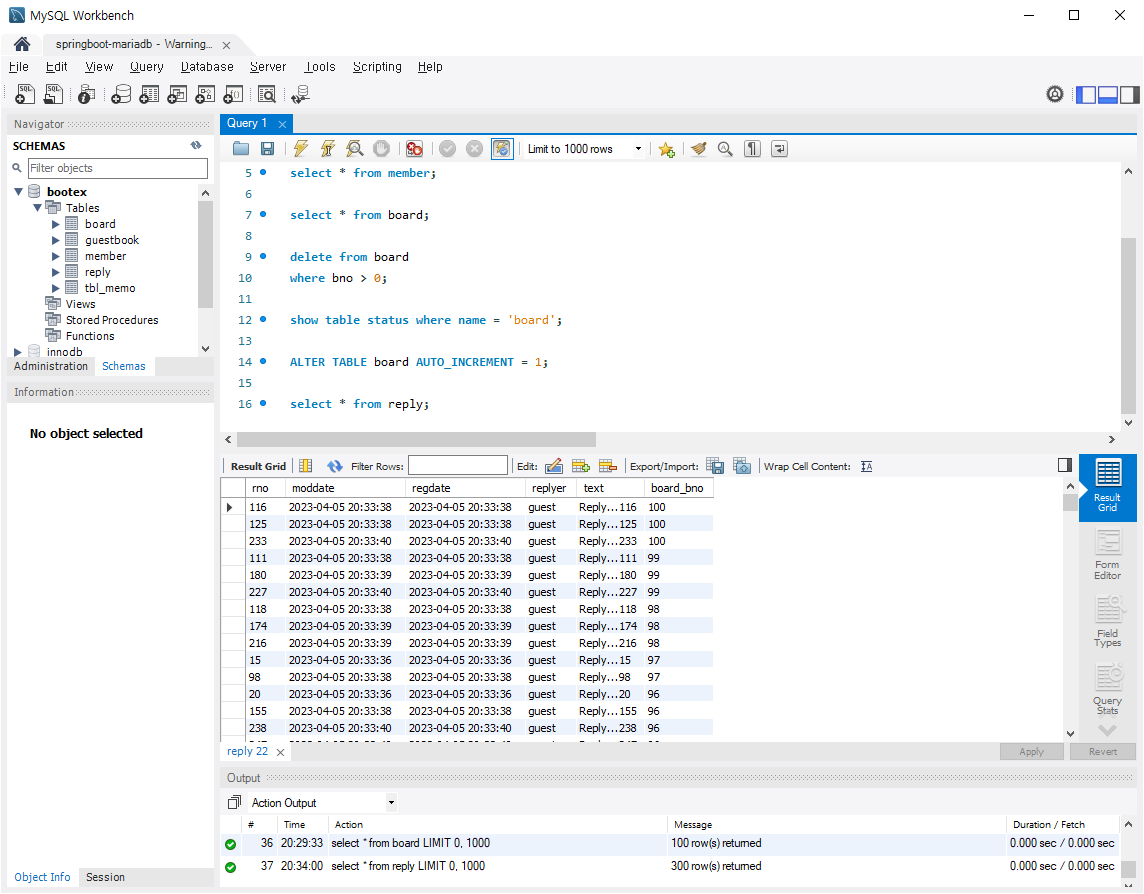Image resolution: width=1144 pixels, height=894 pixels.
Task: Expand the member table node
Action: [x=55, y=256]
